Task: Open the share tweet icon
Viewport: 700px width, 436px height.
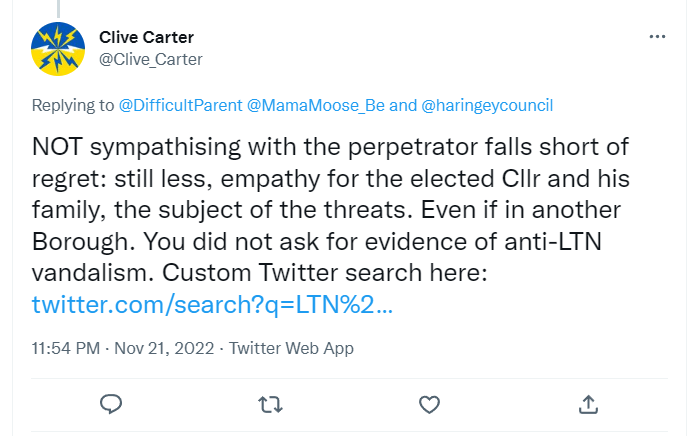Action: click(588, 404)
